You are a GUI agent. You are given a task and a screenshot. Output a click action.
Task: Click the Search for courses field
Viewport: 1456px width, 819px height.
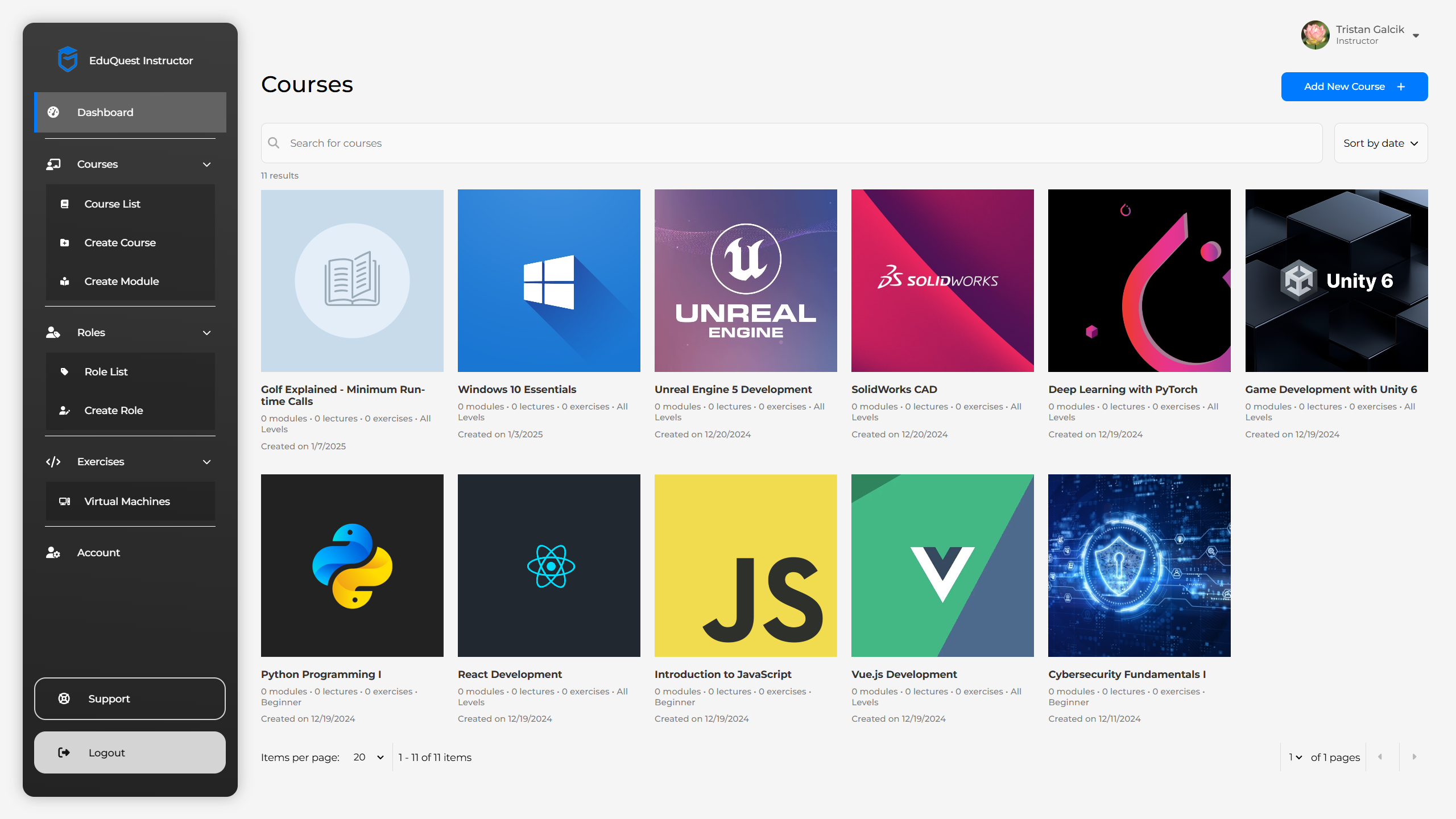pos(791,143)
